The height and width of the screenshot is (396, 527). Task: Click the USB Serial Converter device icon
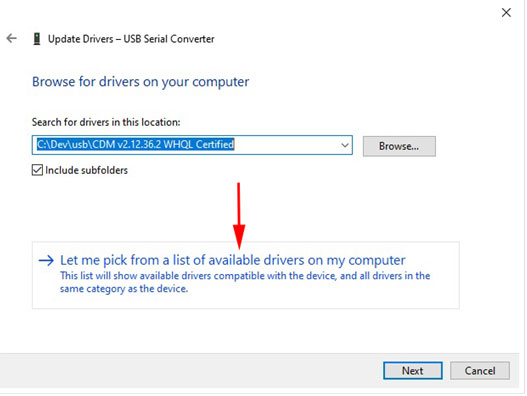37,39
